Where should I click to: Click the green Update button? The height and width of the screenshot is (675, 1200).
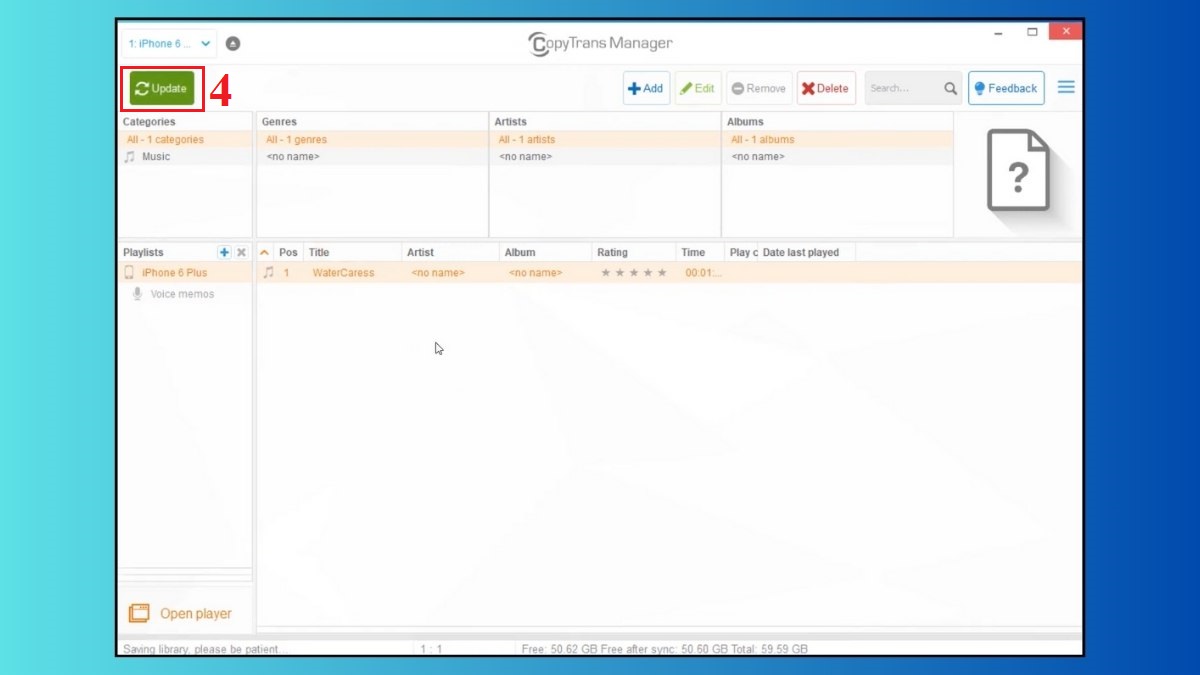point(162,88)
